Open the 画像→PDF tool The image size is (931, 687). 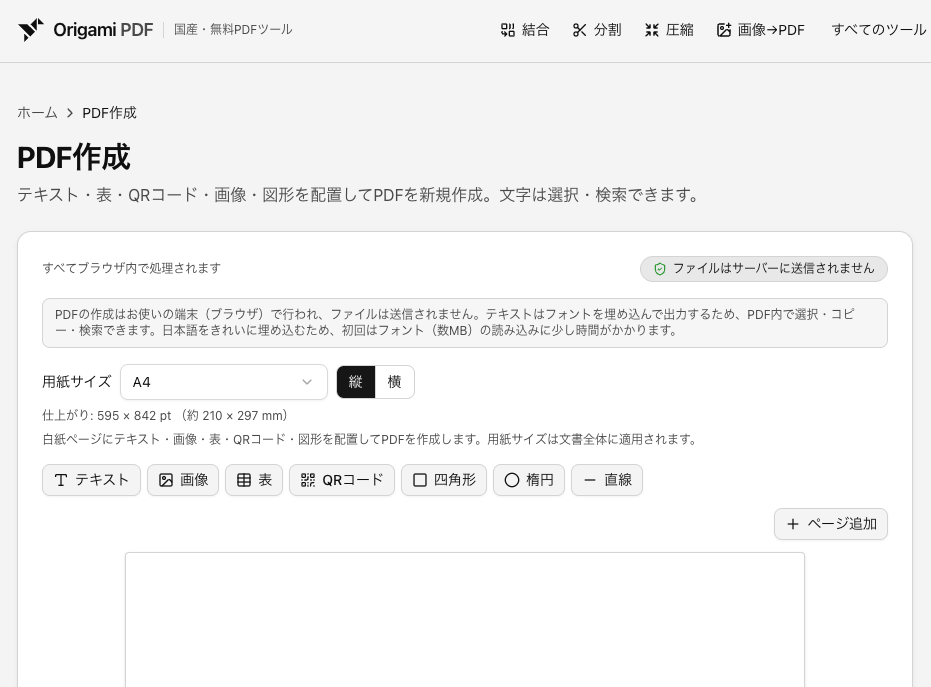pos(761,30)
